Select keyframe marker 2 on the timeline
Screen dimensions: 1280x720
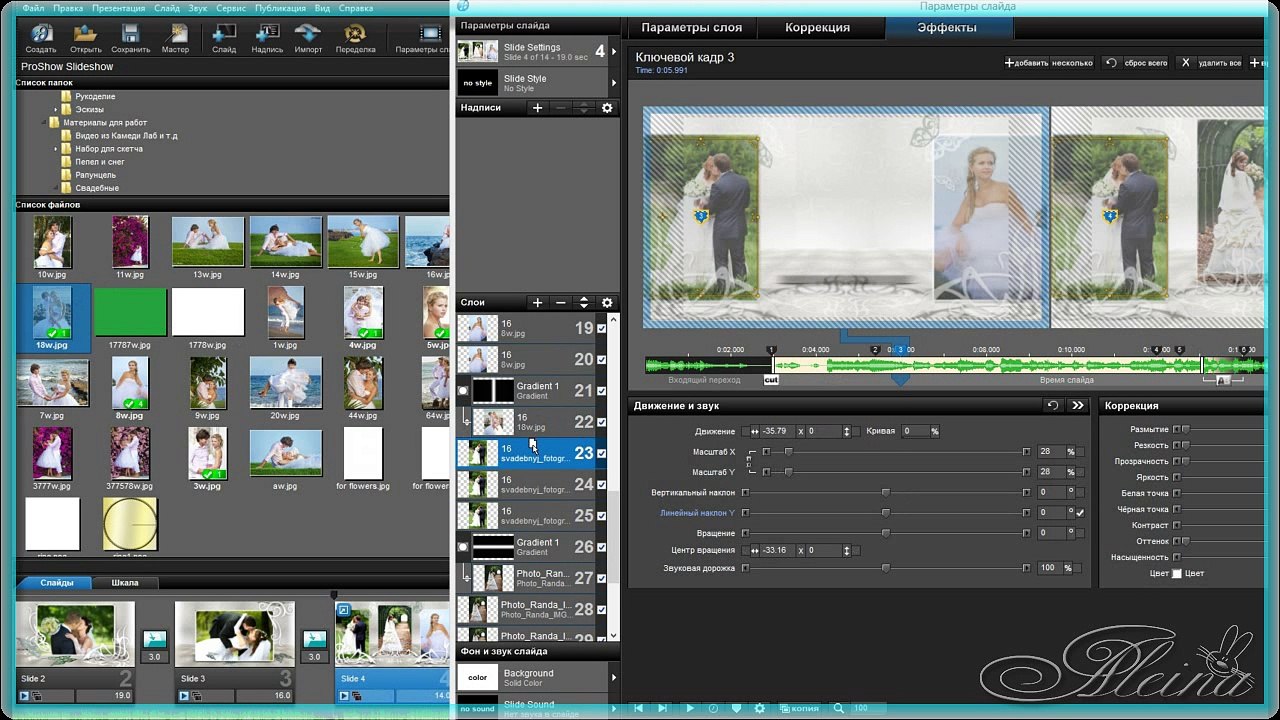[875, 350]
